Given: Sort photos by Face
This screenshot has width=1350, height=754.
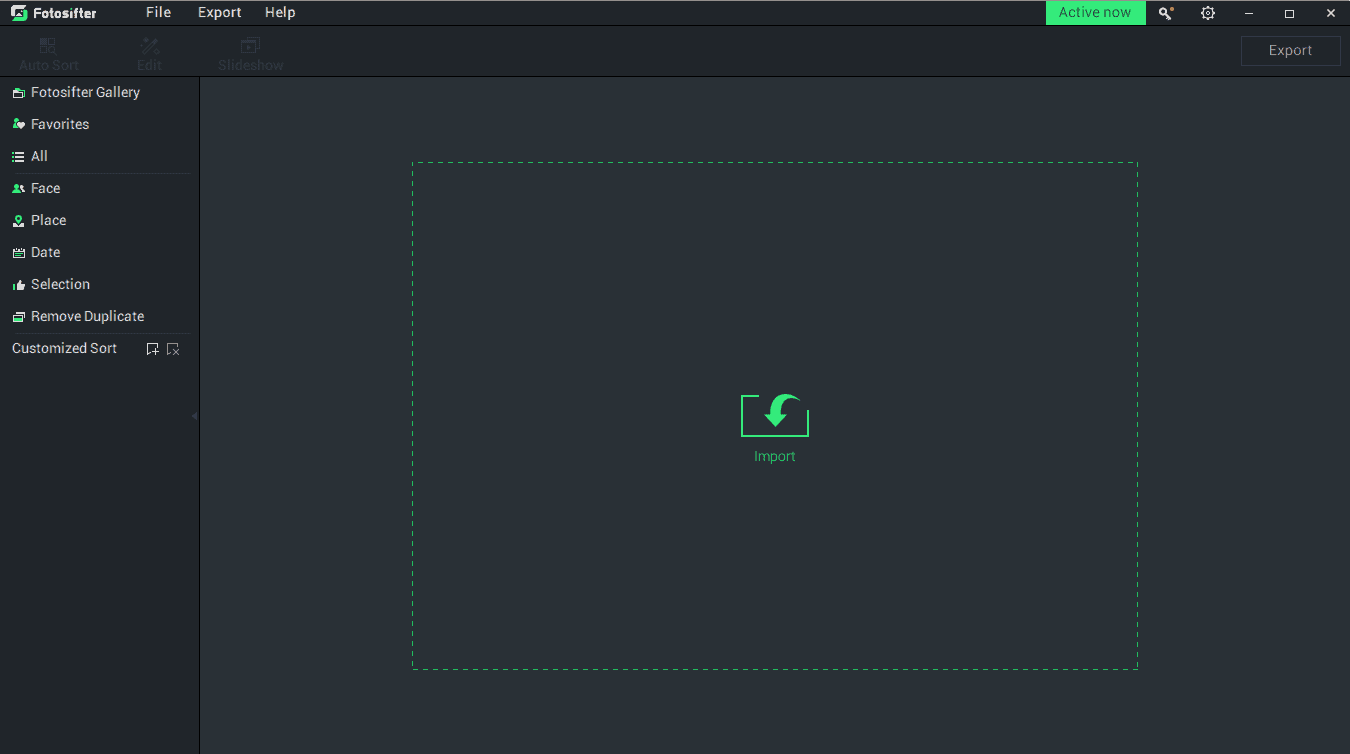Looking at the screenshot, I should [x=45, y=188].
